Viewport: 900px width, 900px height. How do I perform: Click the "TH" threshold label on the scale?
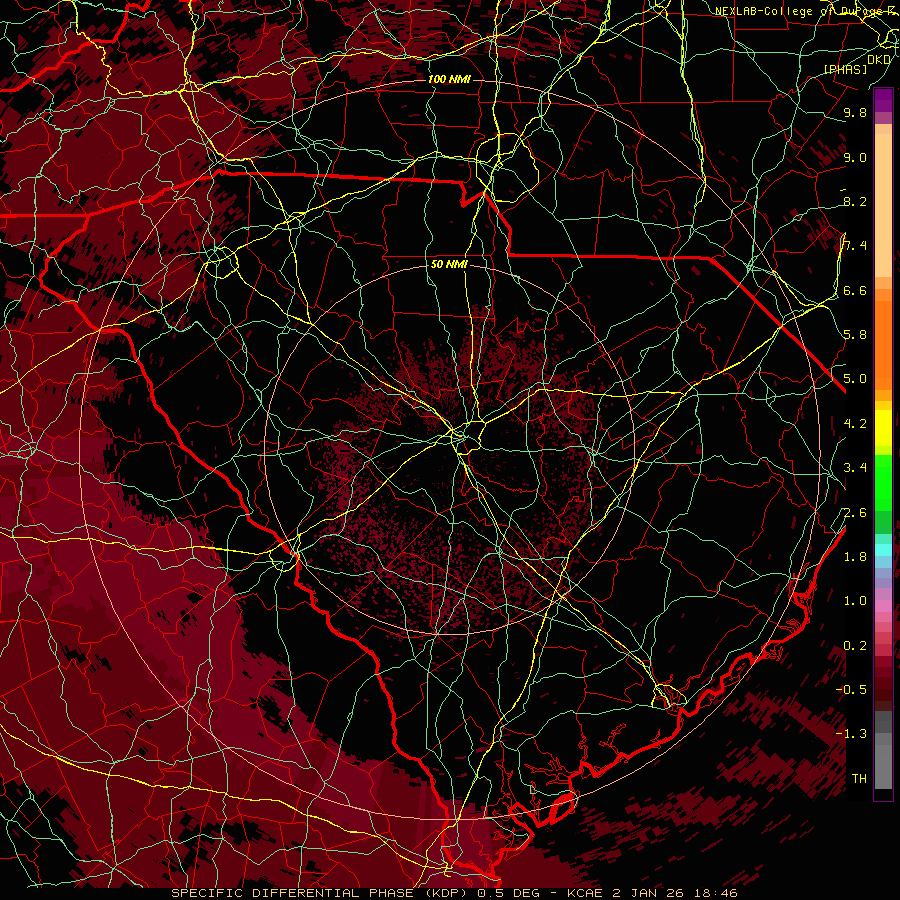[859, 779]
